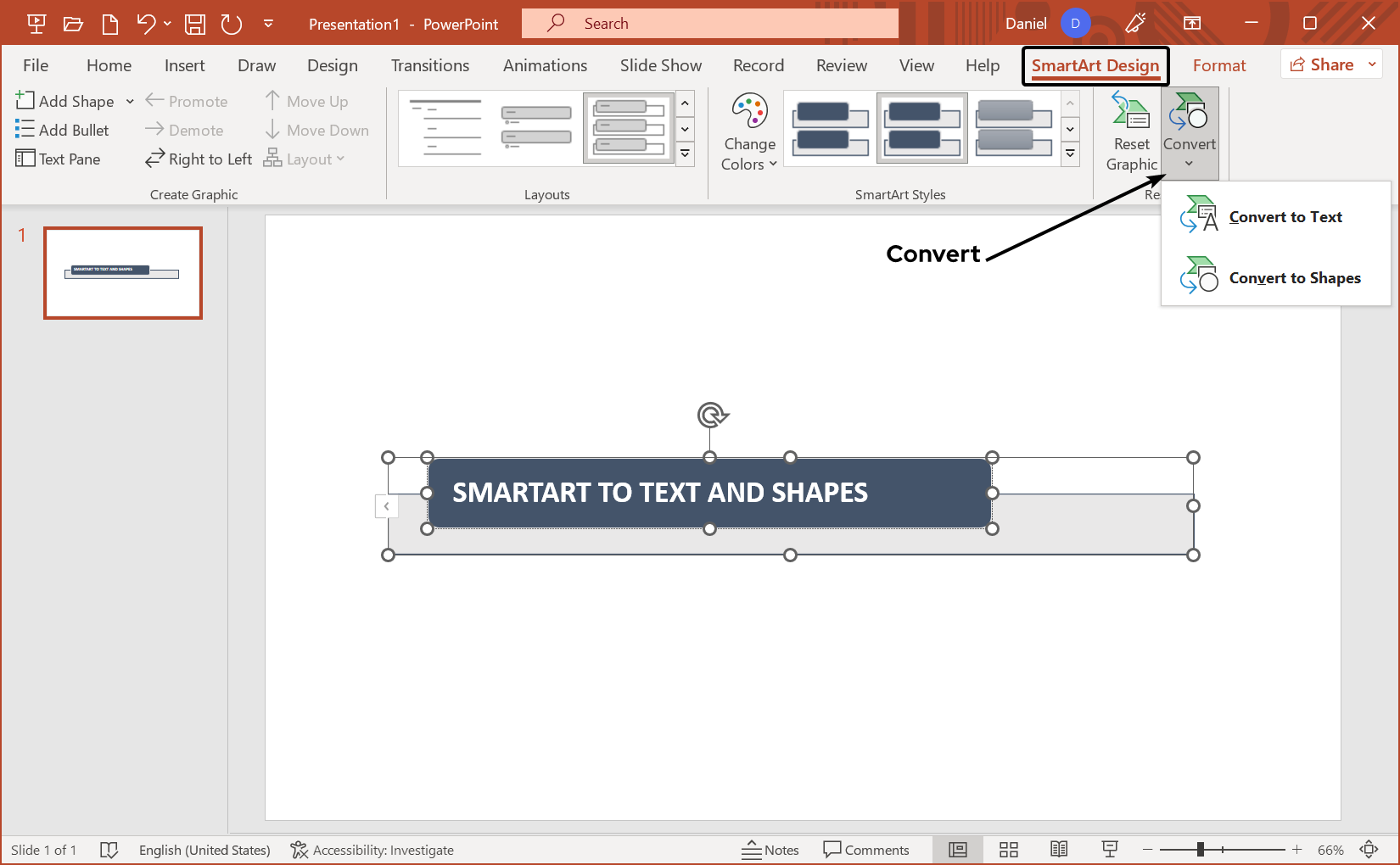
Task: Open the Animations ribbon tab
Action: (545, 64)
